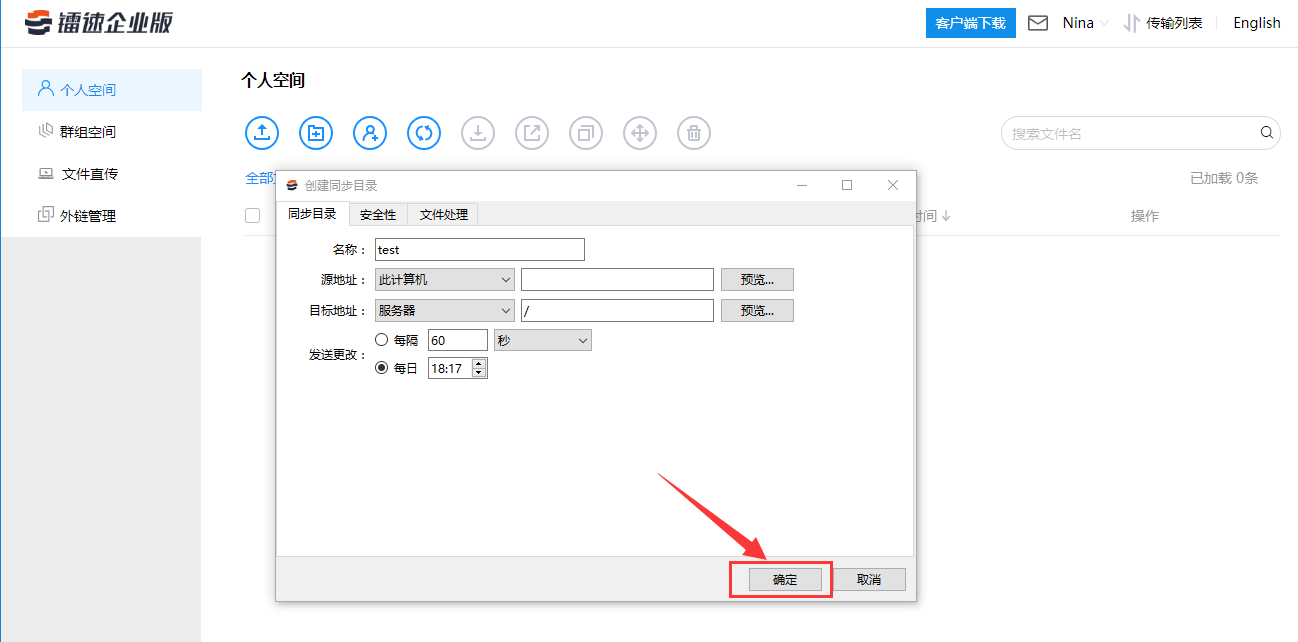Switch to the 安全性 tab

[x=378, y=215]
